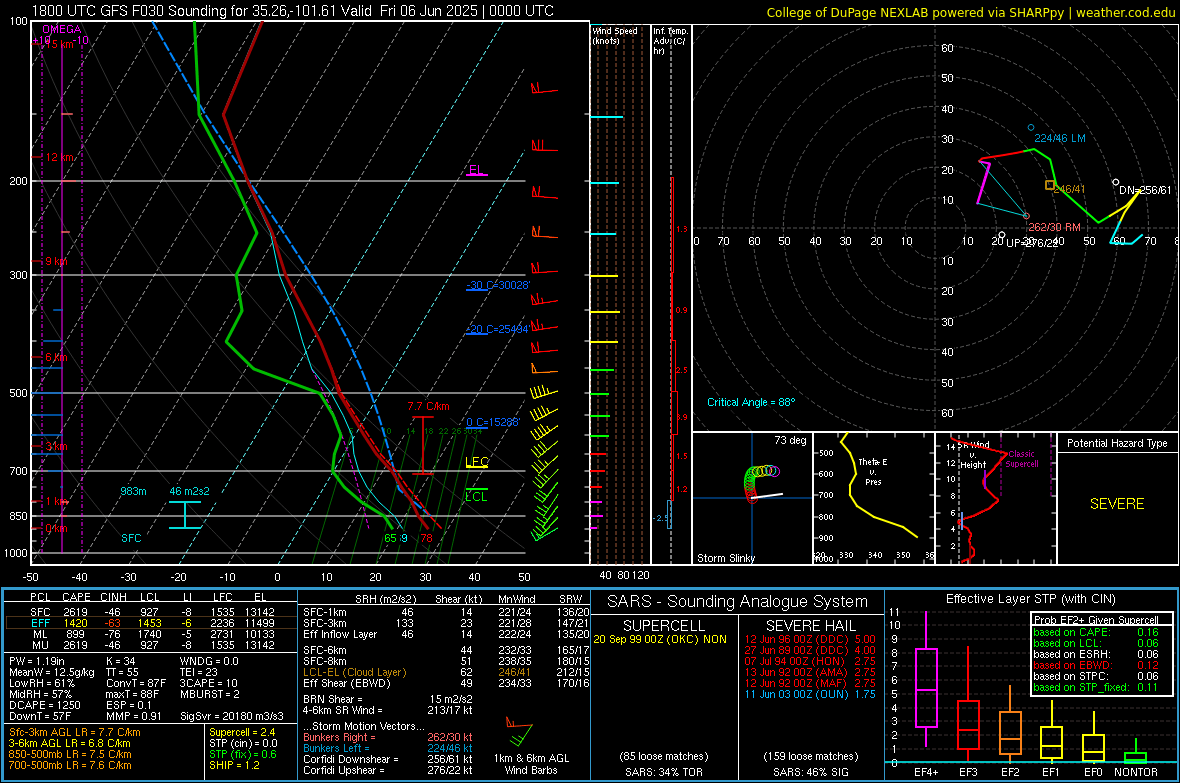Viewport: 1180px width, 783px height.
Task: Select the 20 Sep 99 00Z (OKC) NON analogue
Action: (660, 639)
